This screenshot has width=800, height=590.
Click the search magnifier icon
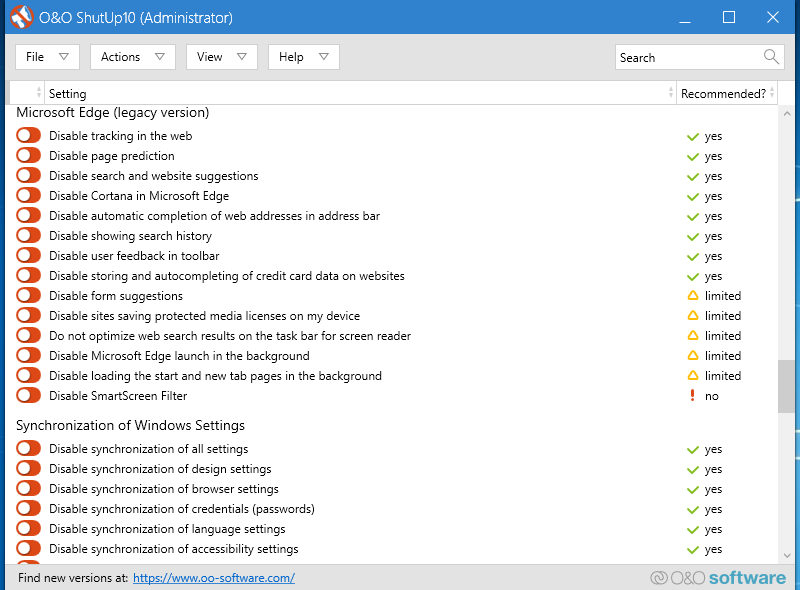[771, 57]
